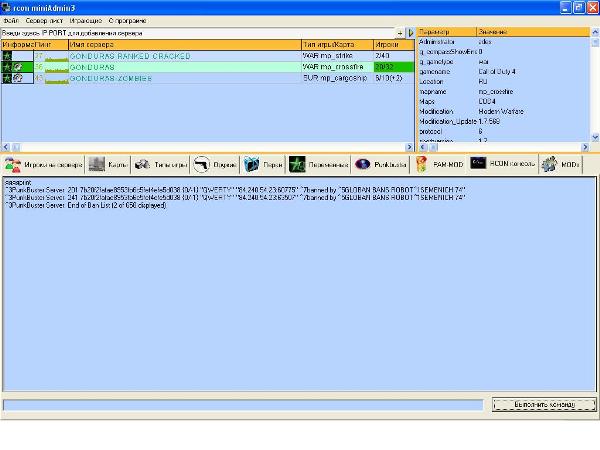Click the Administrator parameter row
This screenshot has height=450, width=600.
503,42
